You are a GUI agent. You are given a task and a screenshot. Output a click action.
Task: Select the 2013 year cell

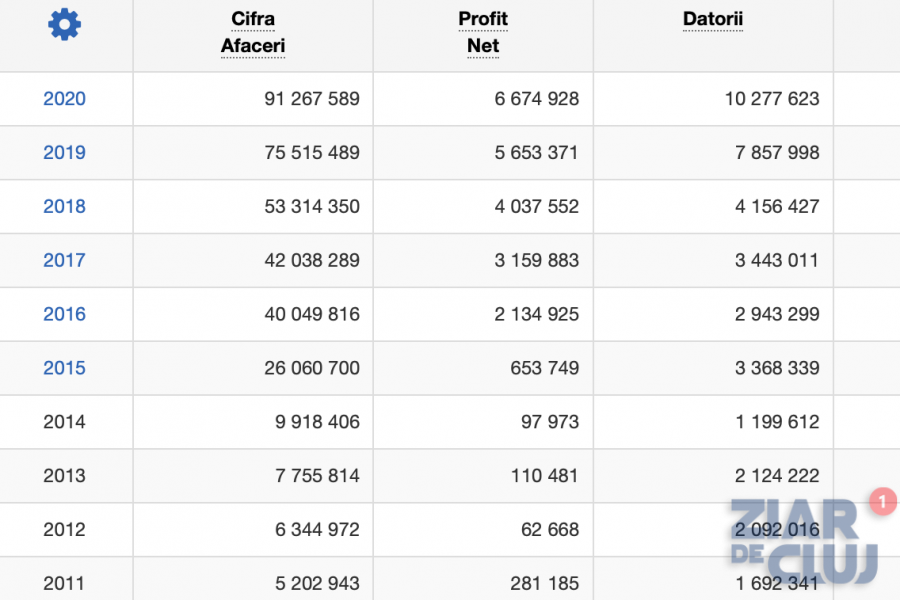tap(64, 476)
